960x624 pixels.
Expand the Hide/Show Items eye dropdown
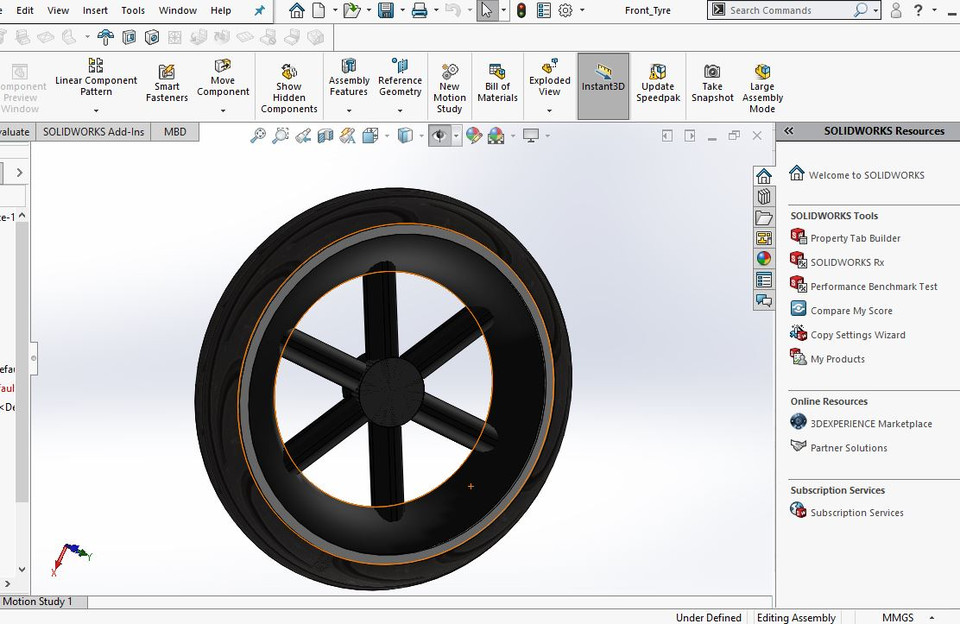455,135
